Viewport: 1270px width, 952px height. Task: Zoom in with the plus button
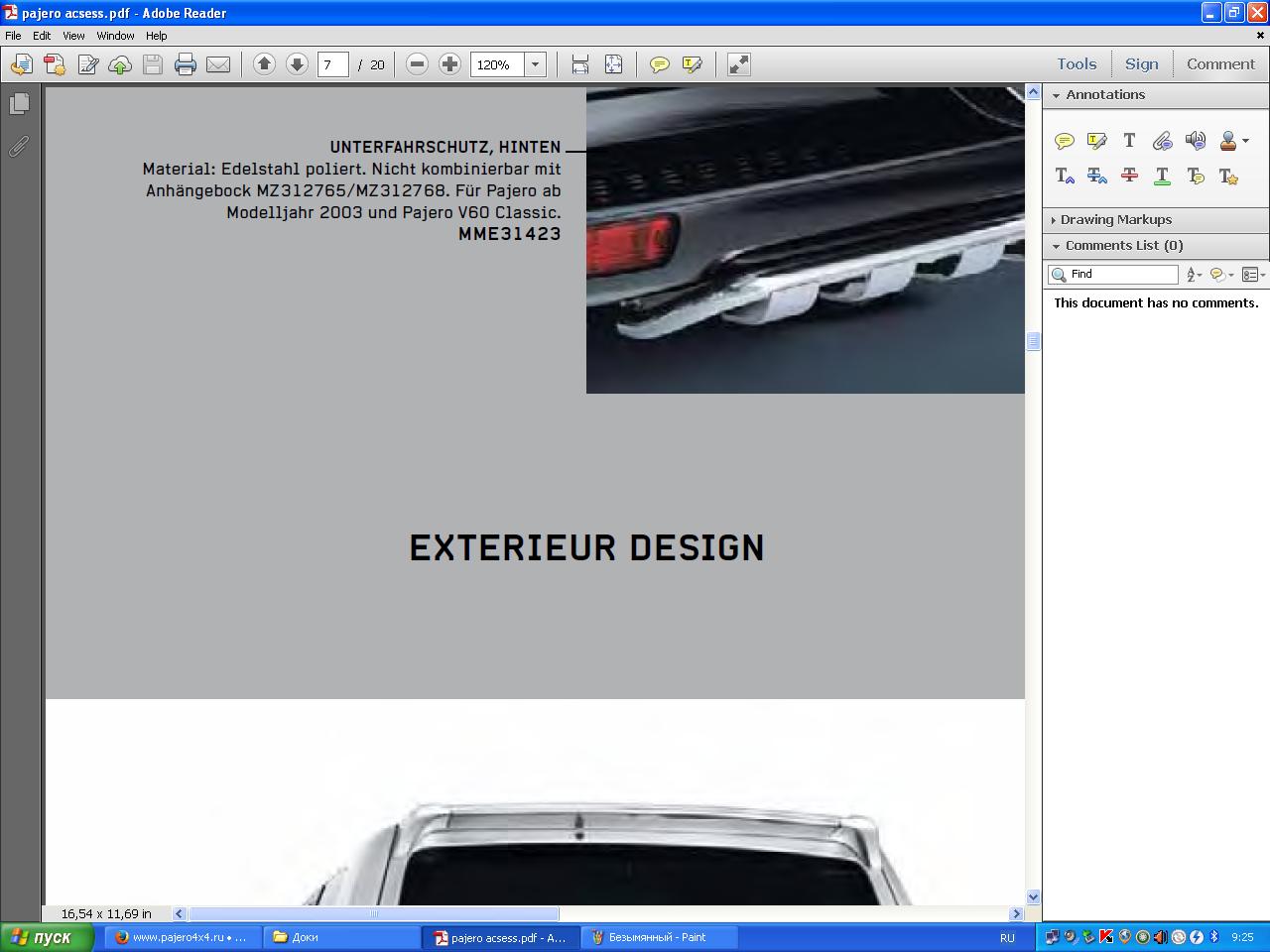tap(449, 64)
